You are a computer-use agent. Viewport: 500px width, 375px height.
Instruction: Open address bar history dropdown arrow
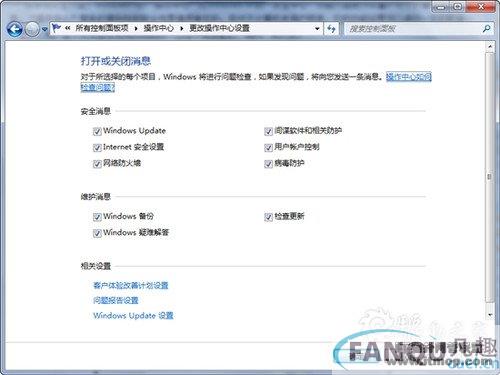point(317,29)
